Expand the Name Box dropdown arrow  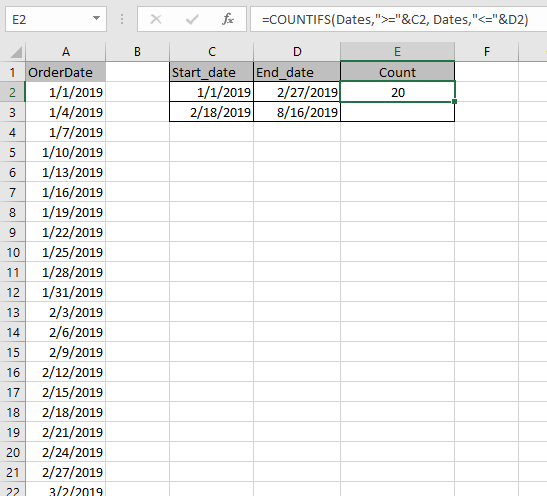[x=96, y=18]
